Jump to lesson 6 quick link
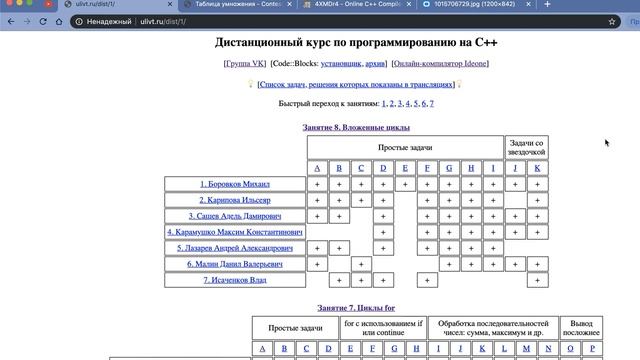Viewport: 640px width, 360px height. pyautogui.click(x=424, y=104)
